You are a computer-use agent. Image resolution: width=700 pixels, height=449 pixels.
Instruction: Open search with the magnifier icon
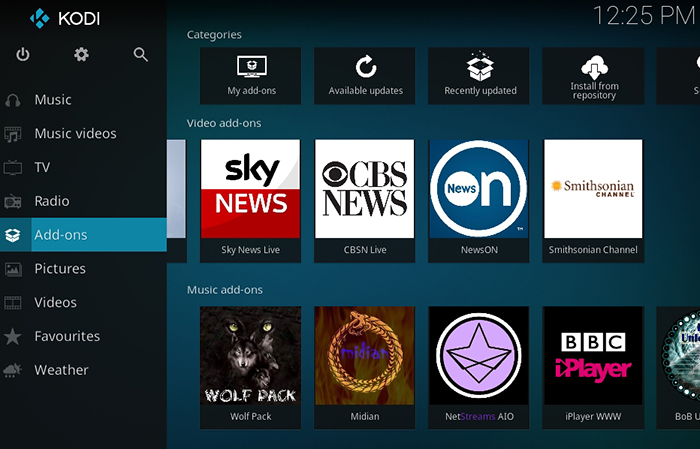(x=141, y=54)
